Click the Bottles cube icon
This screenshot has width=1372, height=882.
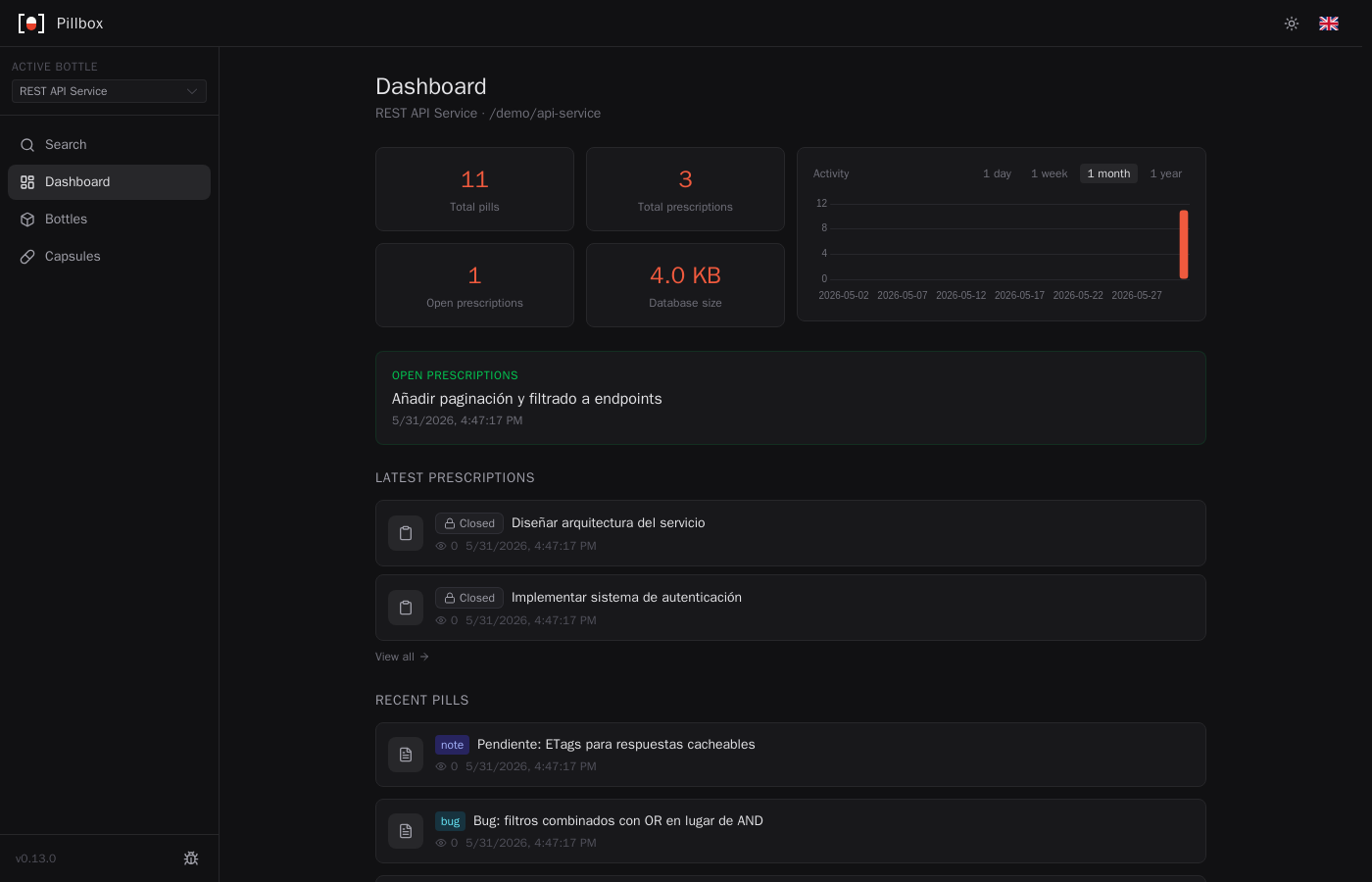[x=27, y=220]
